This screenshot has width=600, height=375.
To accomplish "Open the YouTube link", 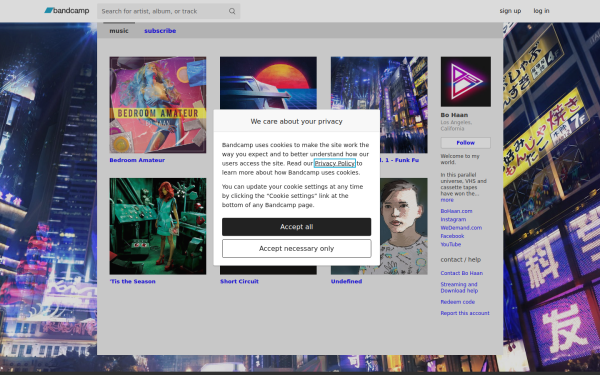I will click(451, 244).
